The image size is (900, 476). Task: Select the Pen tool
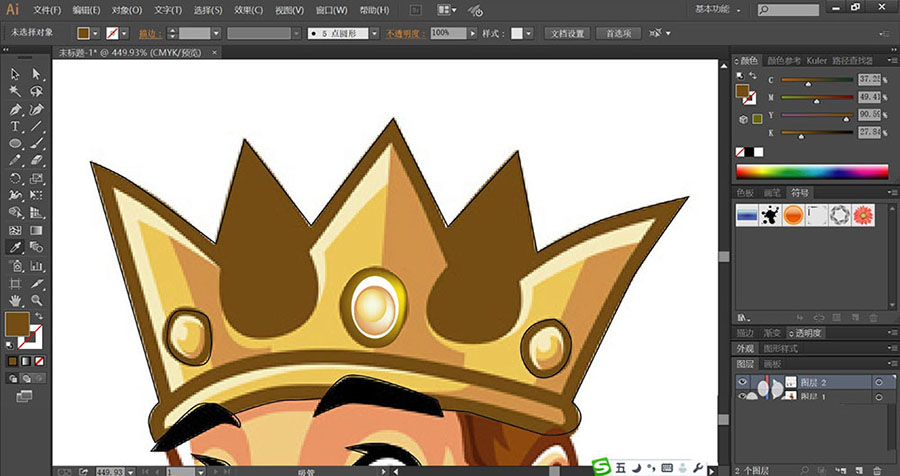[15, 109]
